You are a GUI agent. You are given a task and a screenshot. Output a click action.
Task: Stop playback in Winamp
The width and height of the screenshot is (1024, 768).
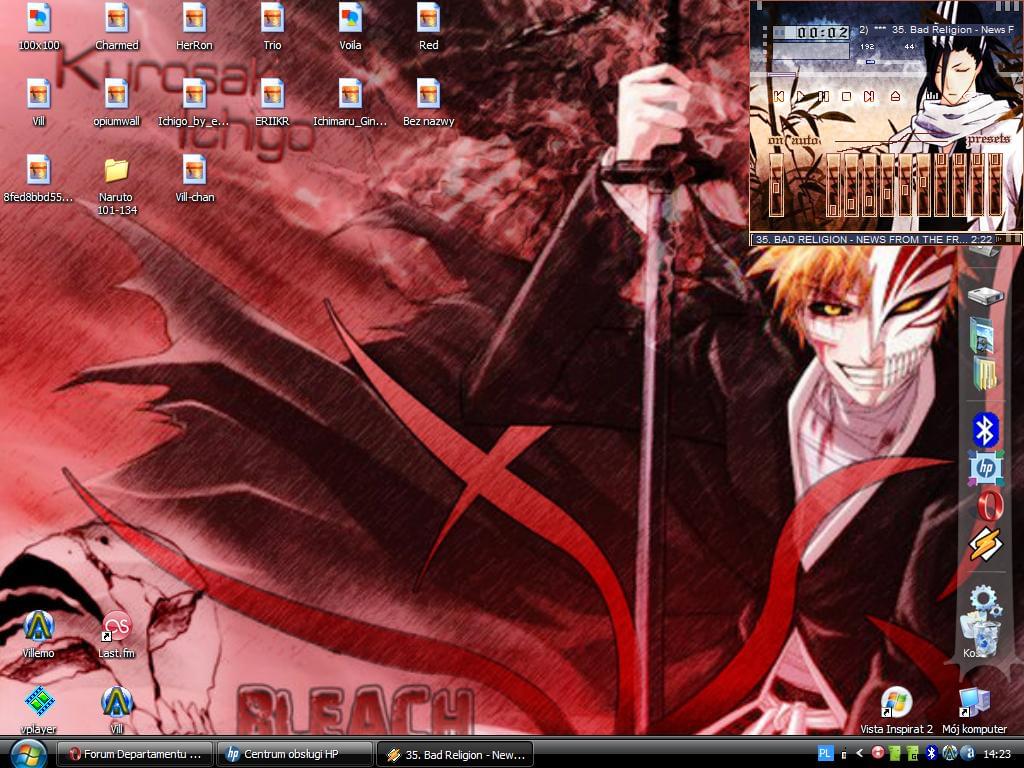point(846,97)
